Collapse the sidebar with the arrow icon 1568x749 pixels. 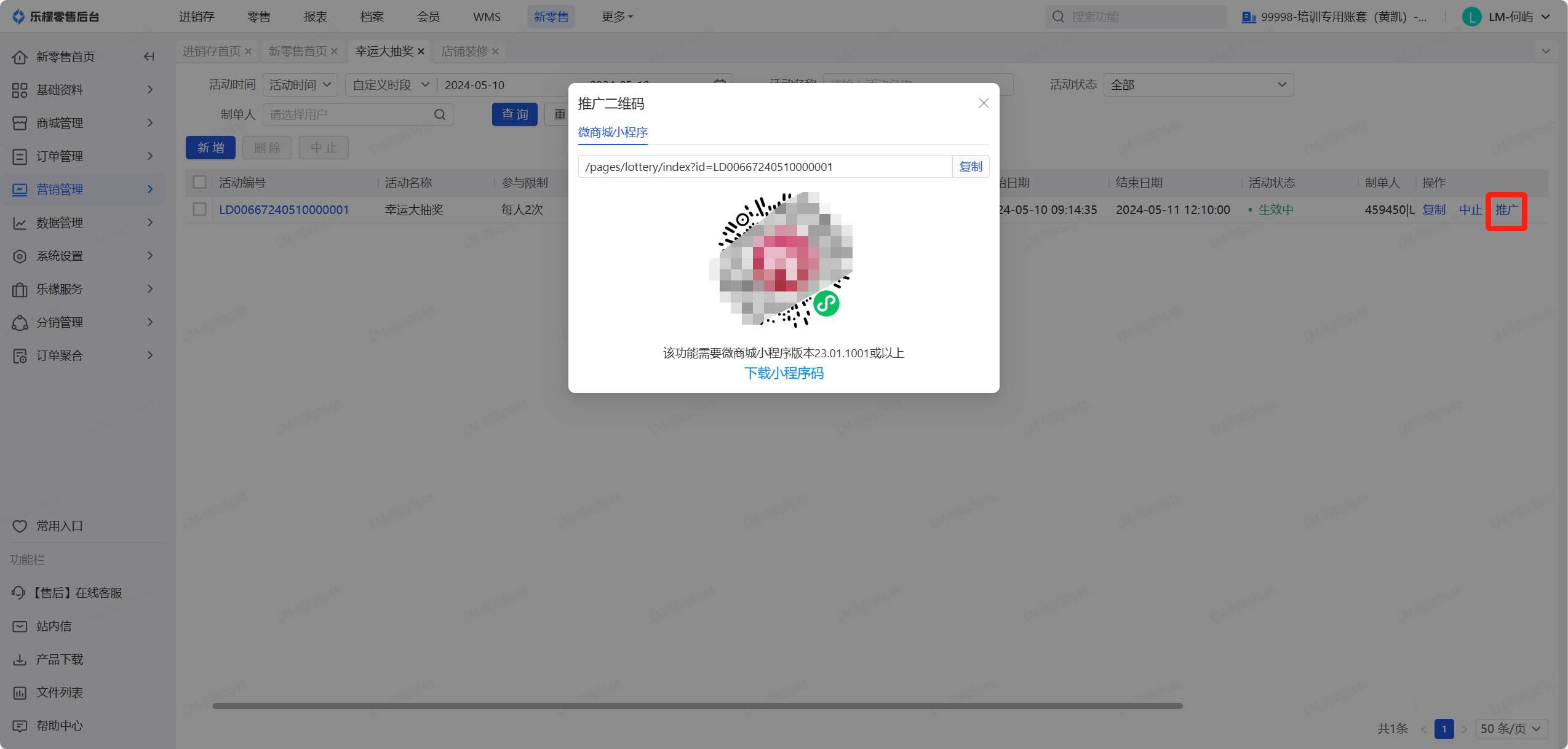149,57
